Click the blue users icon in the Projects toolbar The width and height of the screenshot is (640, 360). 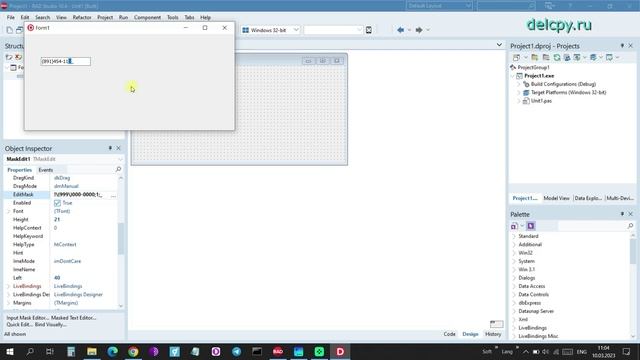click(x=567, y=58)
